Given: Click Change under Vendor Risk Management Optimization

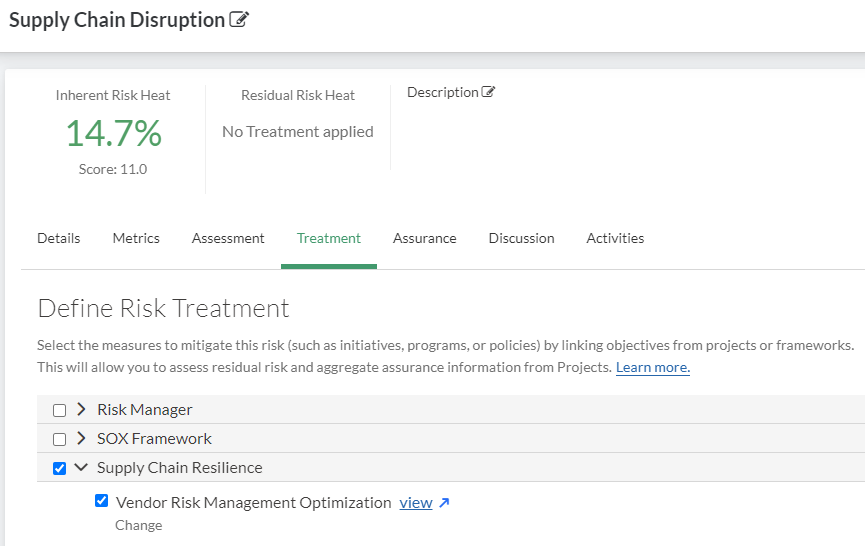Looking at the screenshot, I should 138,525.
